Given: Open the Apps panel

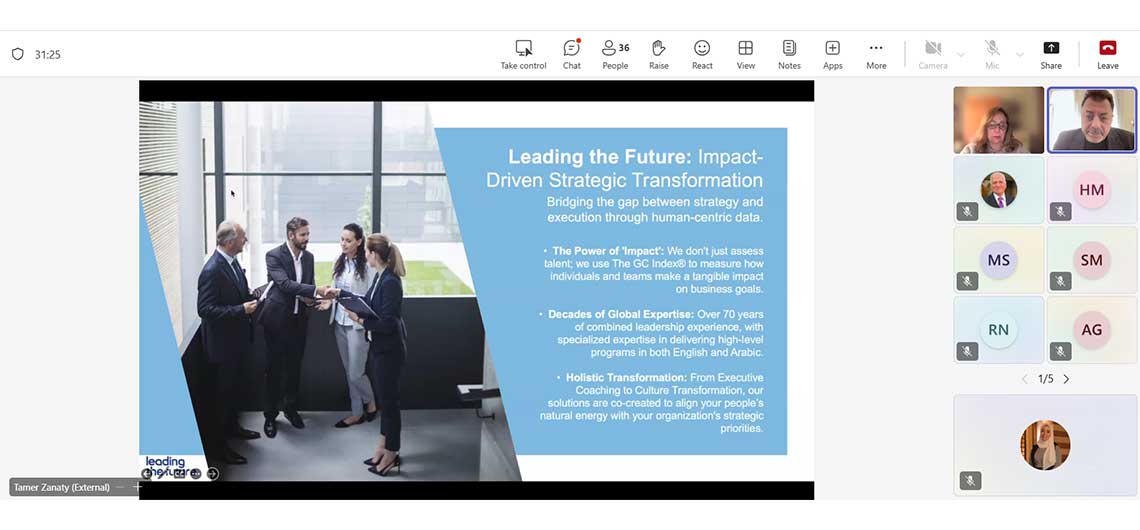Looking at the screenshot, I should point(832,54).
